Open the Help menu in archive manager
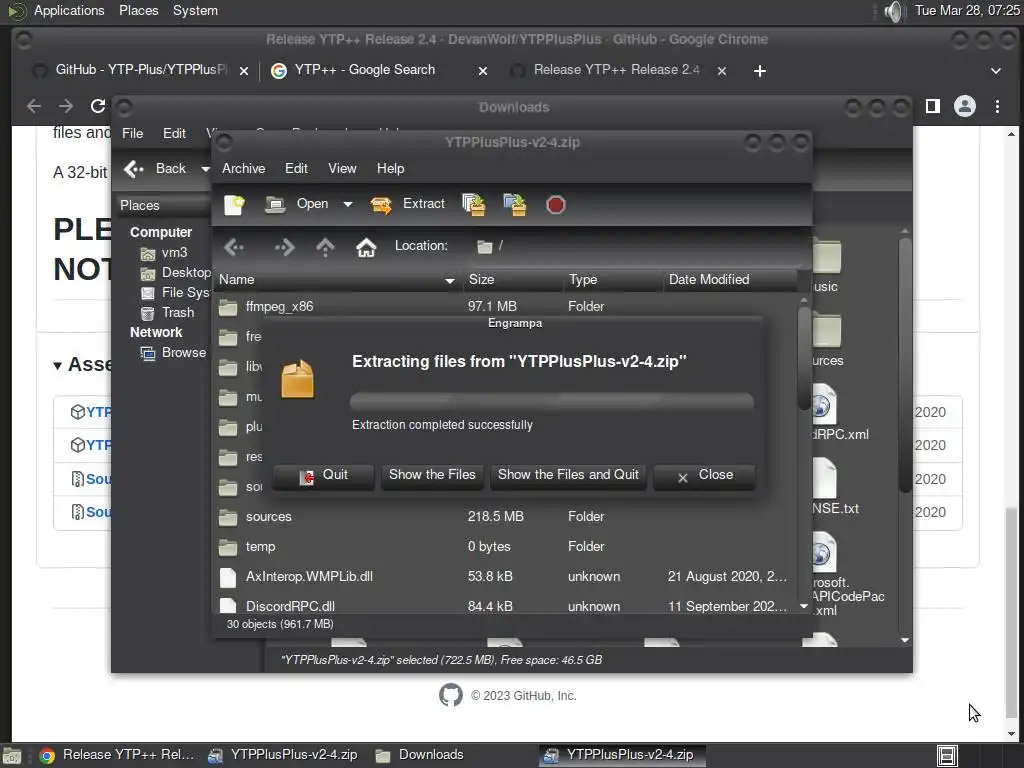Image resolution: width=1024 pixels, height=768 pixels. (391, 168)
